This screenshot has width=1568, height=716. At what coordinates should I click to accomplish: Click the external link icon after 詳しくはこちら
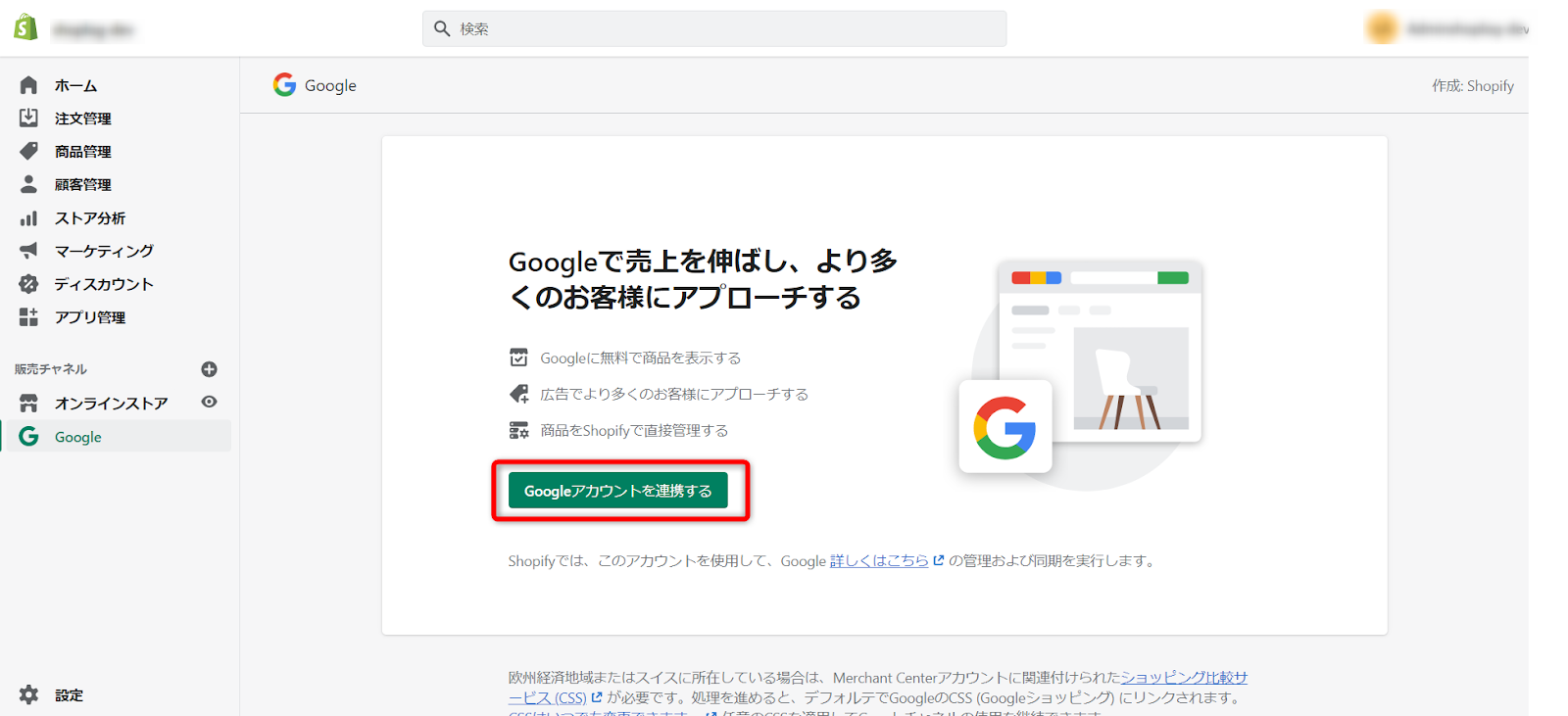[x=938, y=560]
